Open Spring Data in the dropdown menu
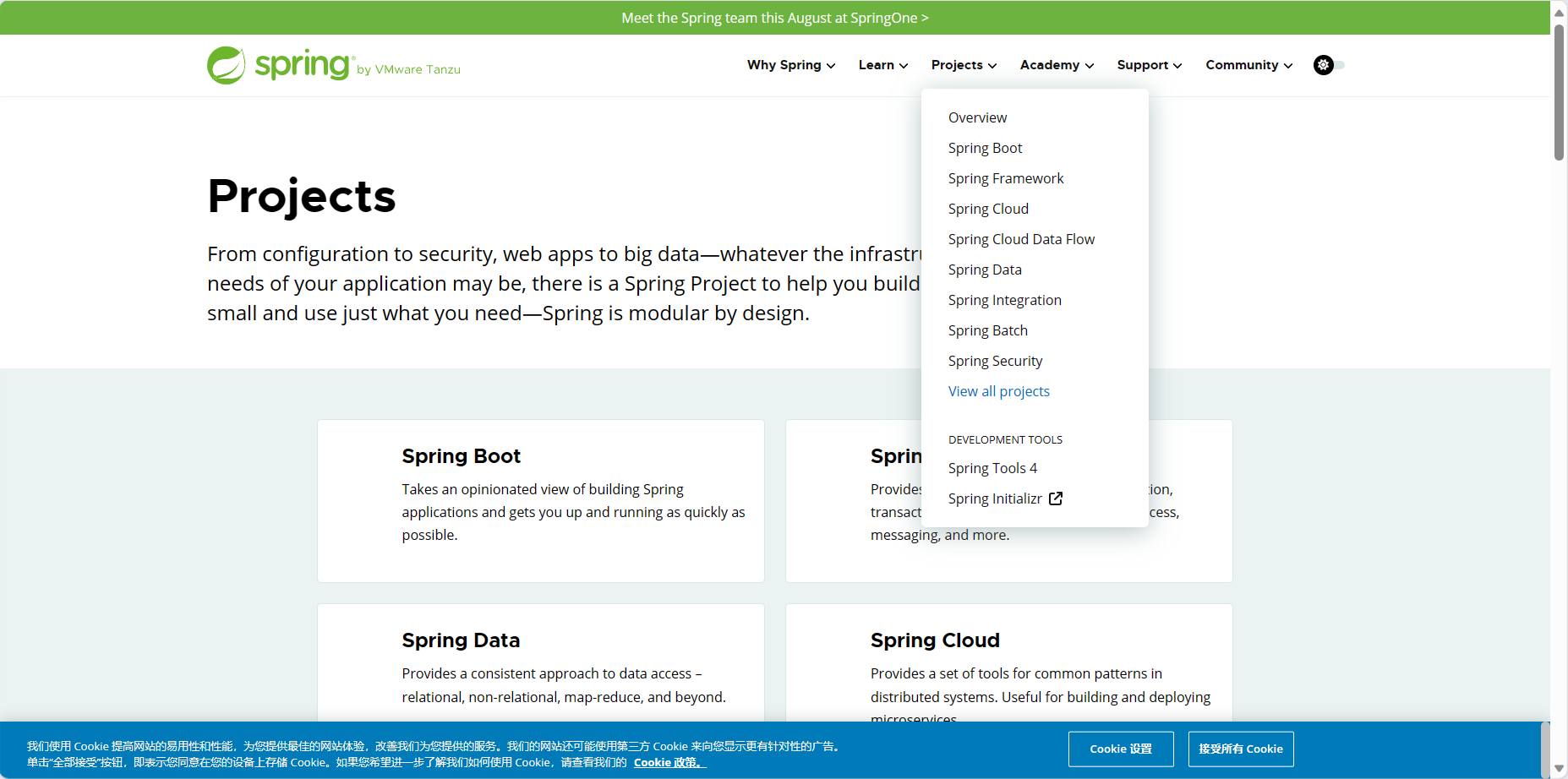Image resolution: width=1568 pixels, height=779 pixels. point(985,270)
